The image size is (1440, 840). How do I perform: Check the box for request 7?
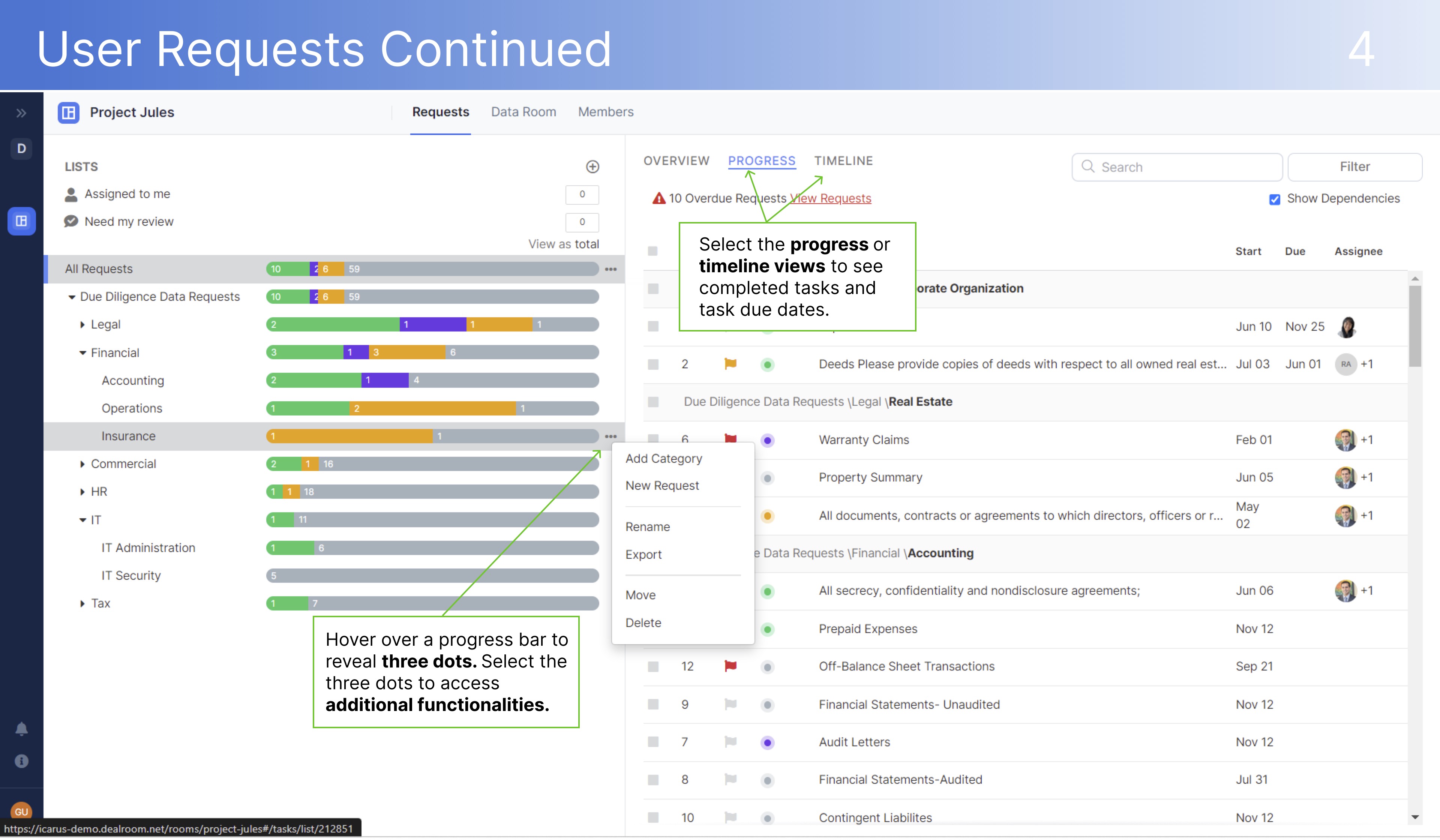(x=653, y=742)
